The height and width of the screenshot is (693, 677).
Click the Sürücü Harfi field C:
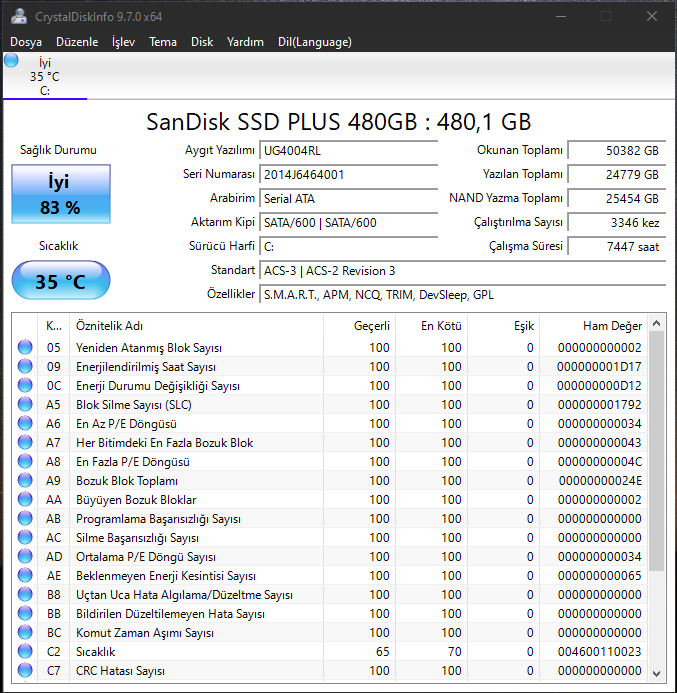coord(349,247)
